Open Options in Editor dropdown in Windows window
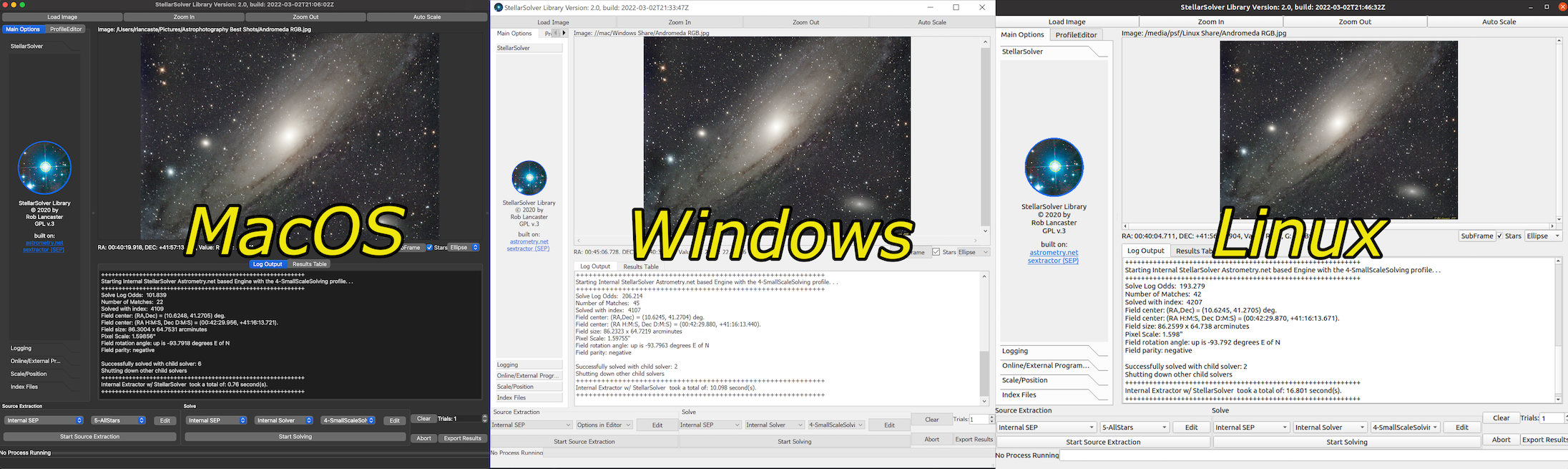 [x=604, y=425]
